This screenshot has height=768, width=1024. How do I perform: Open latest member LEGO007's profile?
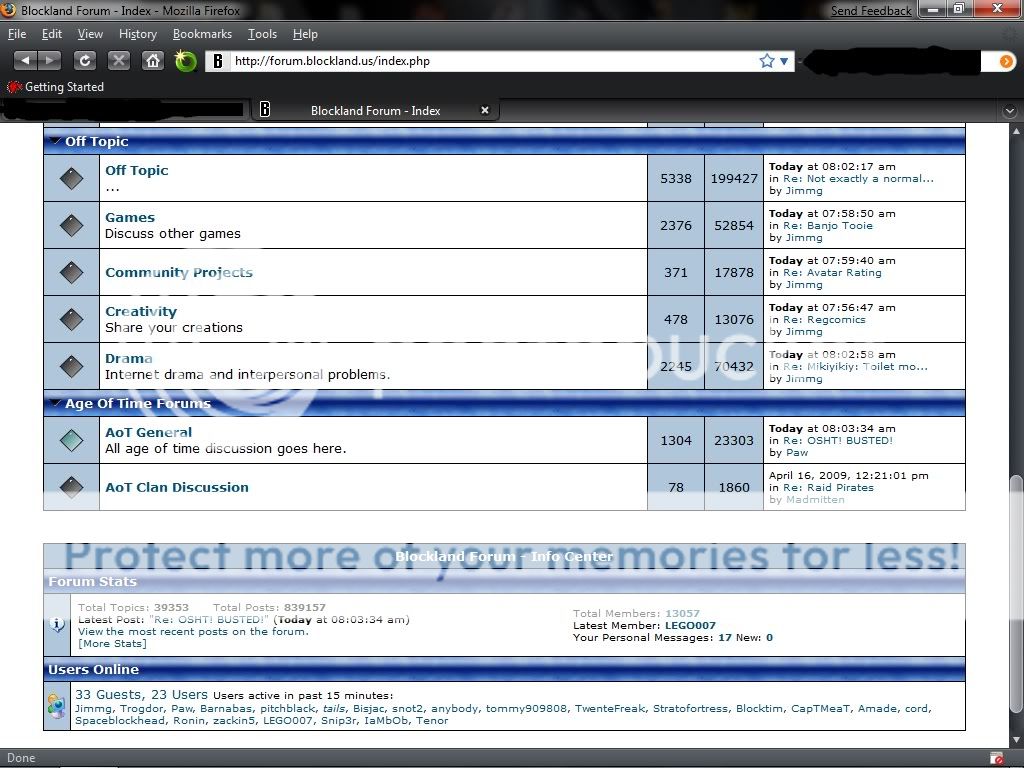point(690,626)
